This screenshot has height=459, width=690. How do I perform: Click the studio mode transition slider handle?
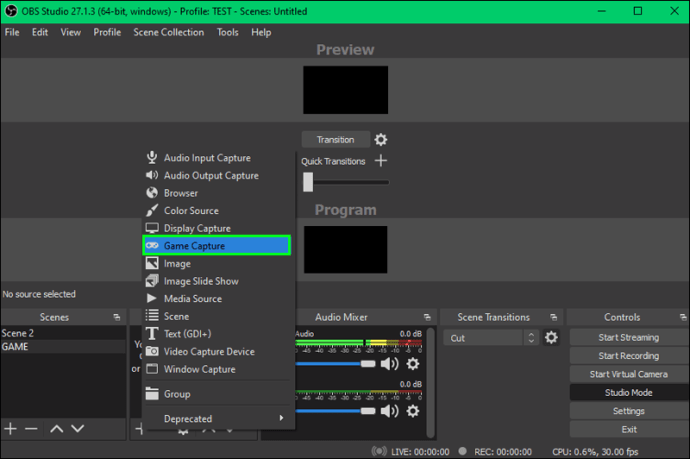pyautogui.click(x=308, y=182)
